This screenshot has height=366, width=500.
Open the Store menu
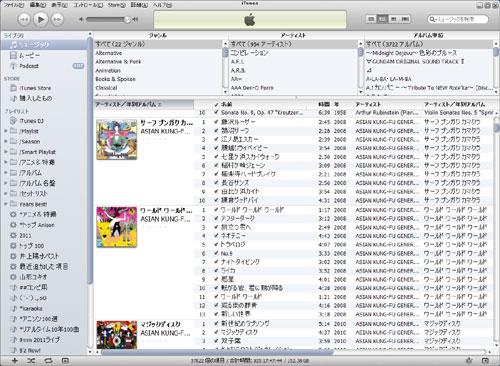117,5
